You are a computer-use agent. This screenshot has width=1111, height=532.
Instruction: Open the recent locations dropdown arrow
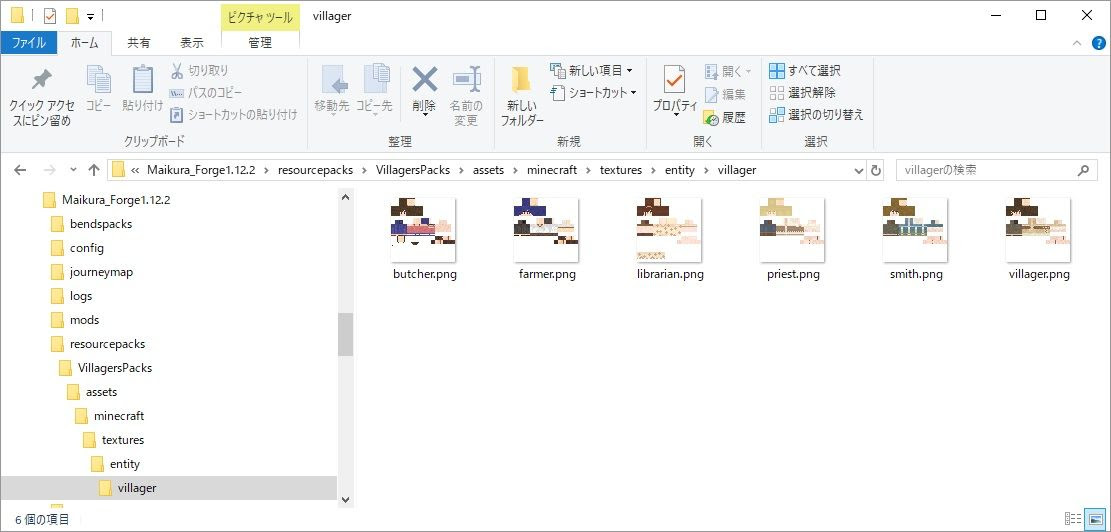click(x=73, y=170)
